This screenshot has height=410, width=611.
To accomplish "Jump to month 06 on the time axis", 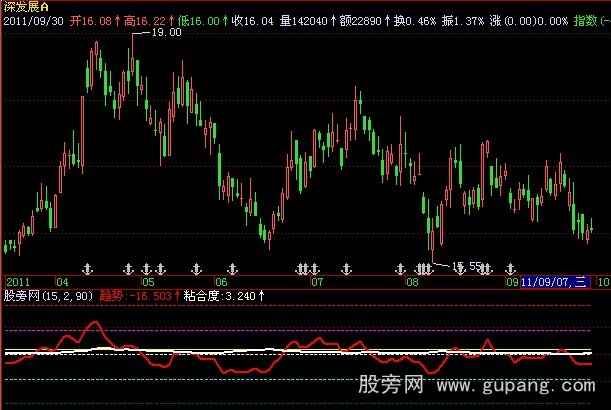I will [221, 282].
